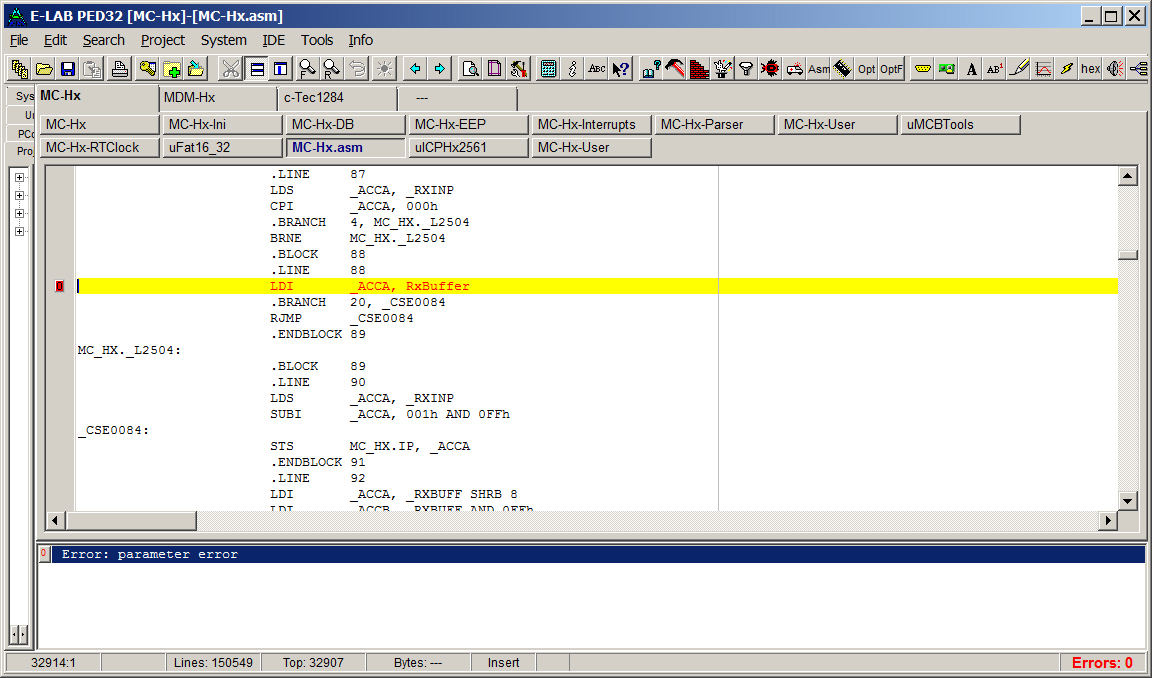Save the file with the floppy disk icon
This screenshot has height=678, width=1152.
pos(68,69)
